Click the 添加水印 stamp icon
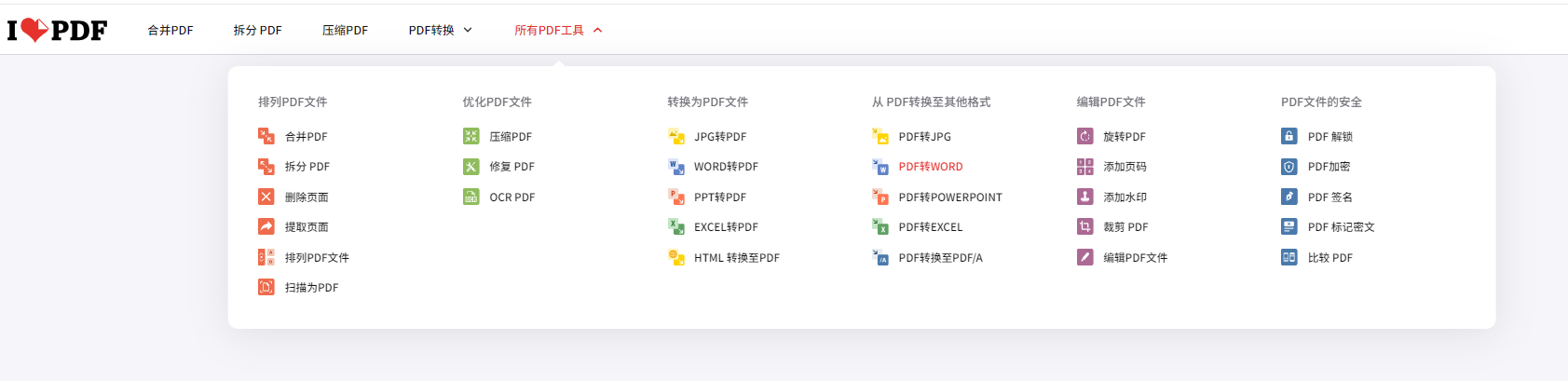The image size is (1568, 381). click(1085, 197)
